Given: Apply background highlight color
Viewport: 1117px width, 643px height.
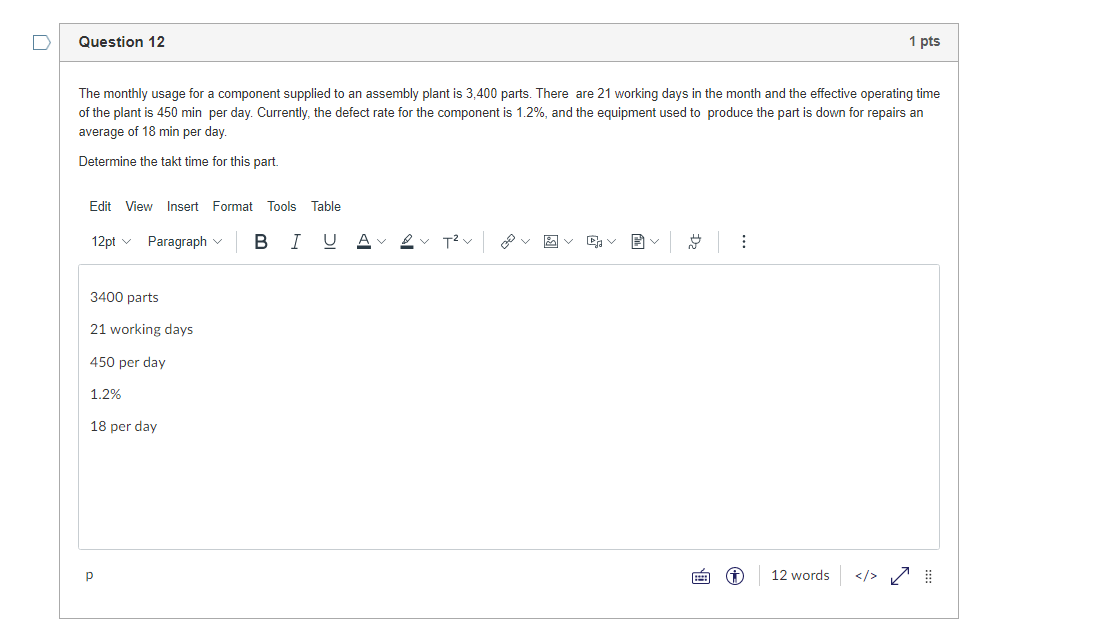Looking at the screenshot, I should coord(407,241).
